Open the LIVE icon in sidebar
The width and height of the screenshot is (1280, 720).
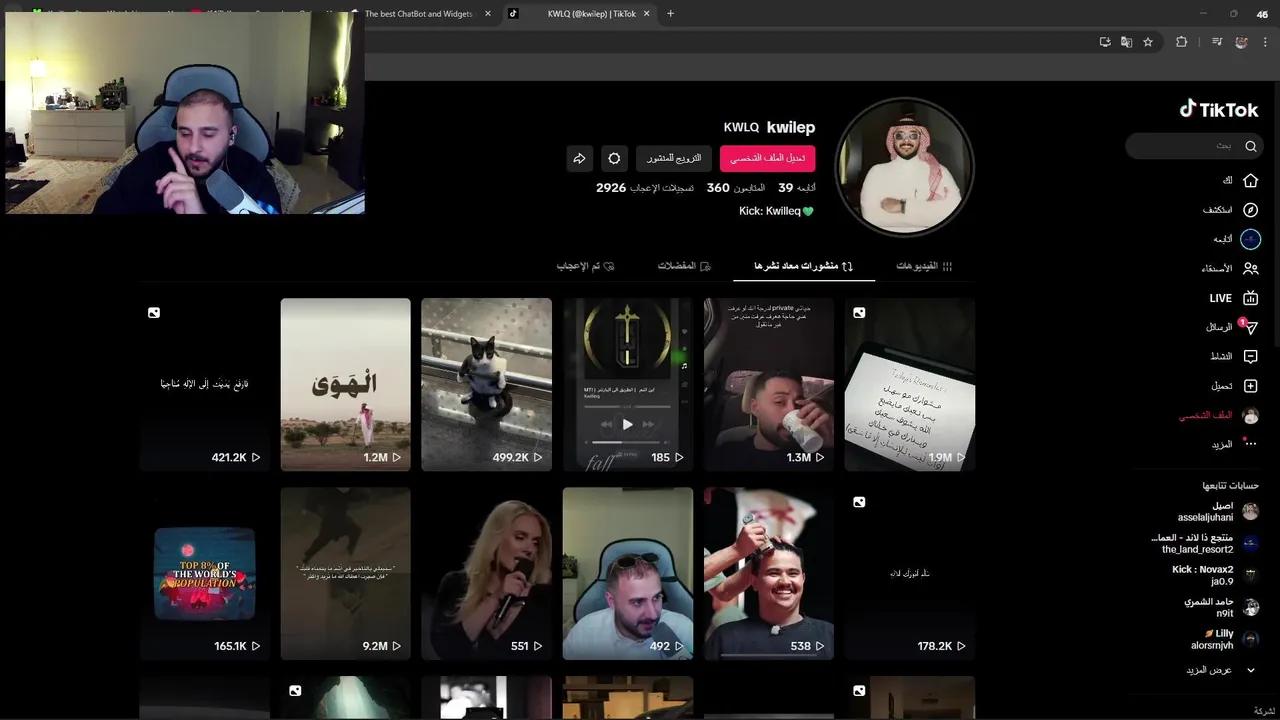click(x=1250, y=298)
